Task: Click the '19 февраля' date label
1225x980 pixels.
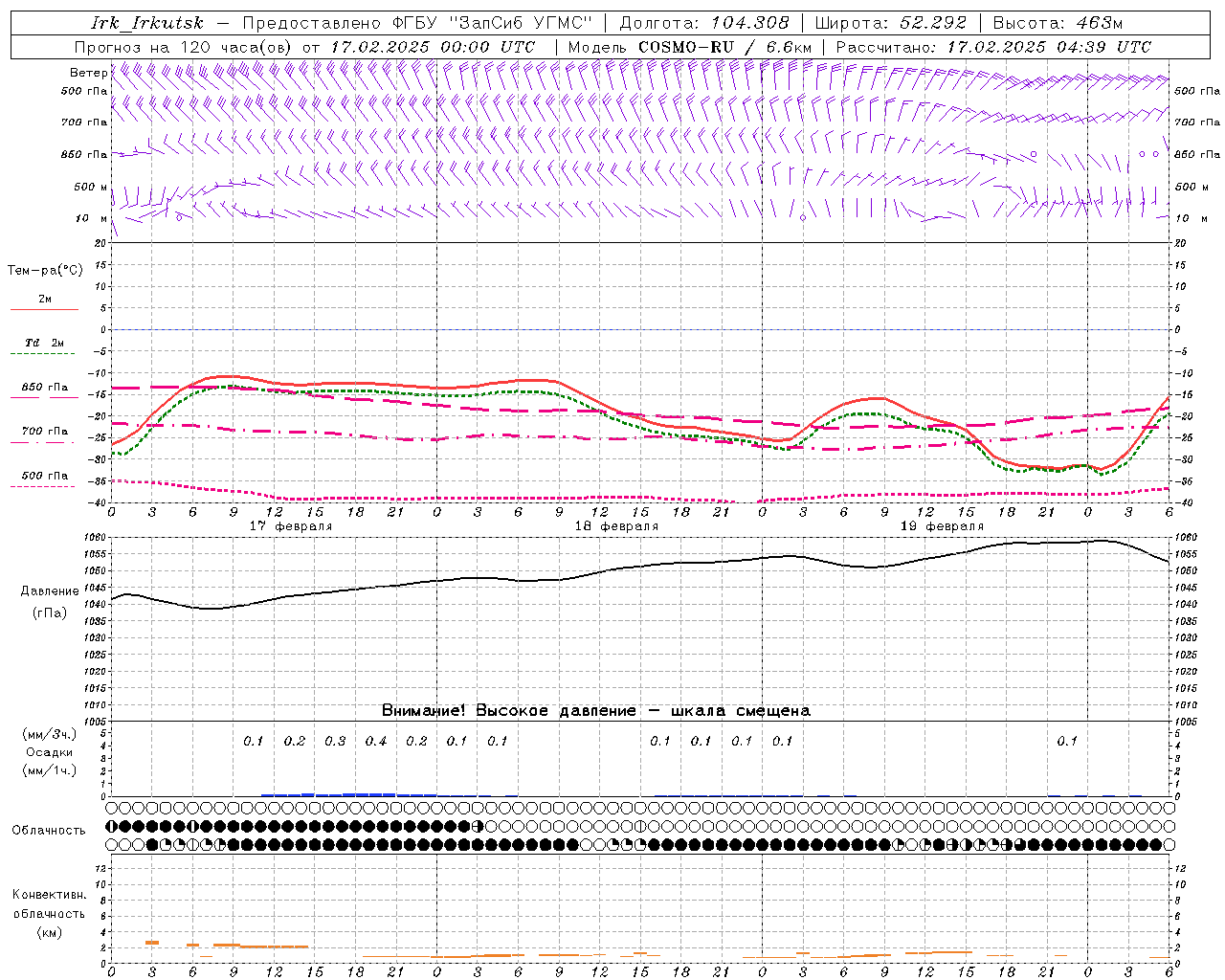Action: pos(942,526)
